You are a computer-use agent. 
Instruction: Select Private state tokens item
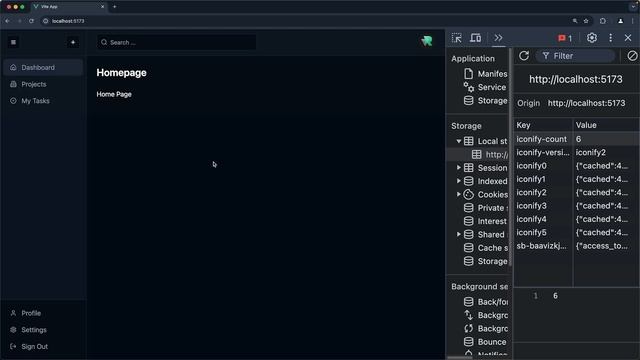[486, 208]
